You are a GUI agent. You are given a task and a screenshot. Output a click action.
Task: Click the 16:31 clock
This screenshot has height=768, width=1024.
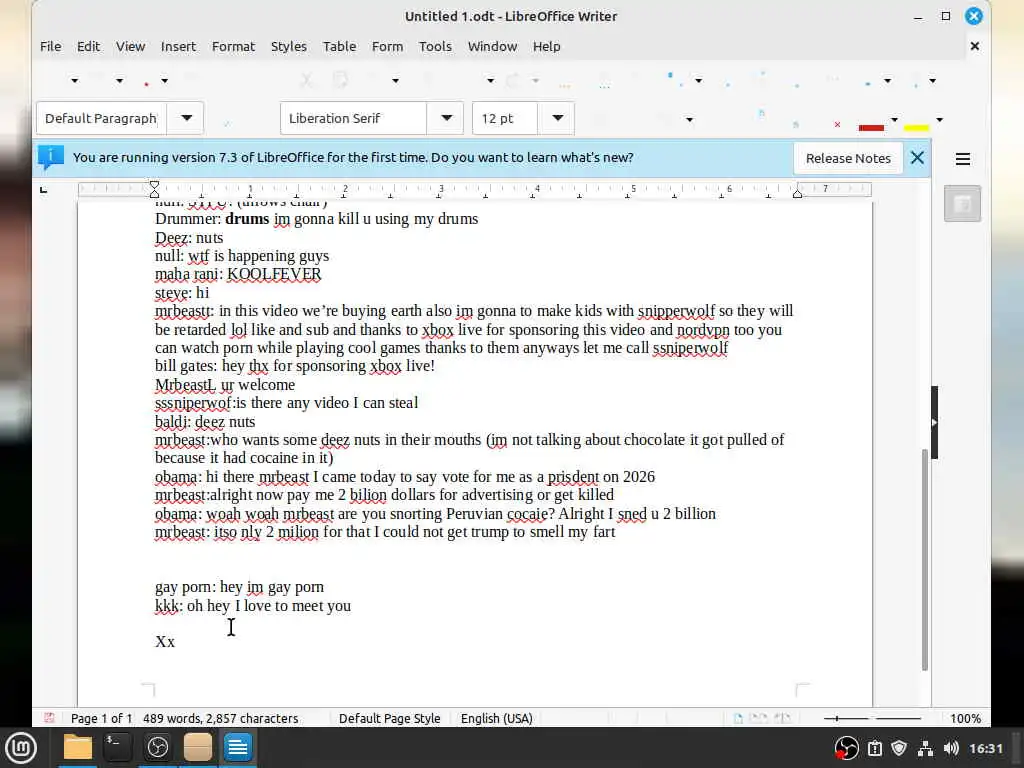coord(985,748)
